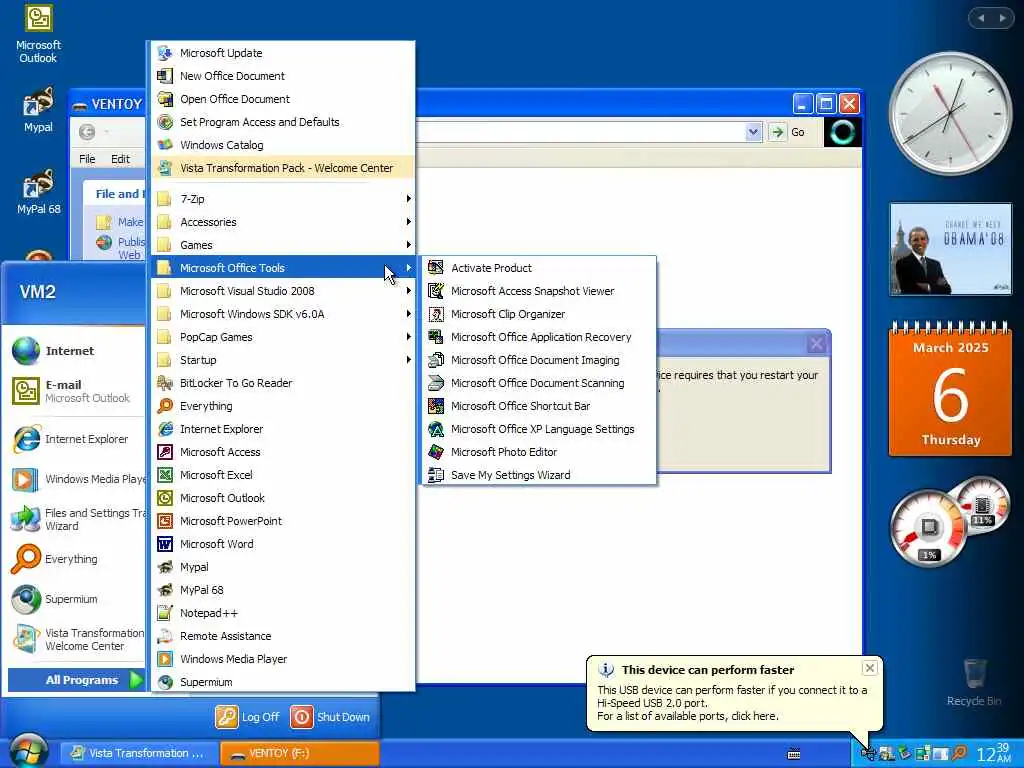
Task: Open Microsoft Office Document Imaging
Action: pos(539,360)
